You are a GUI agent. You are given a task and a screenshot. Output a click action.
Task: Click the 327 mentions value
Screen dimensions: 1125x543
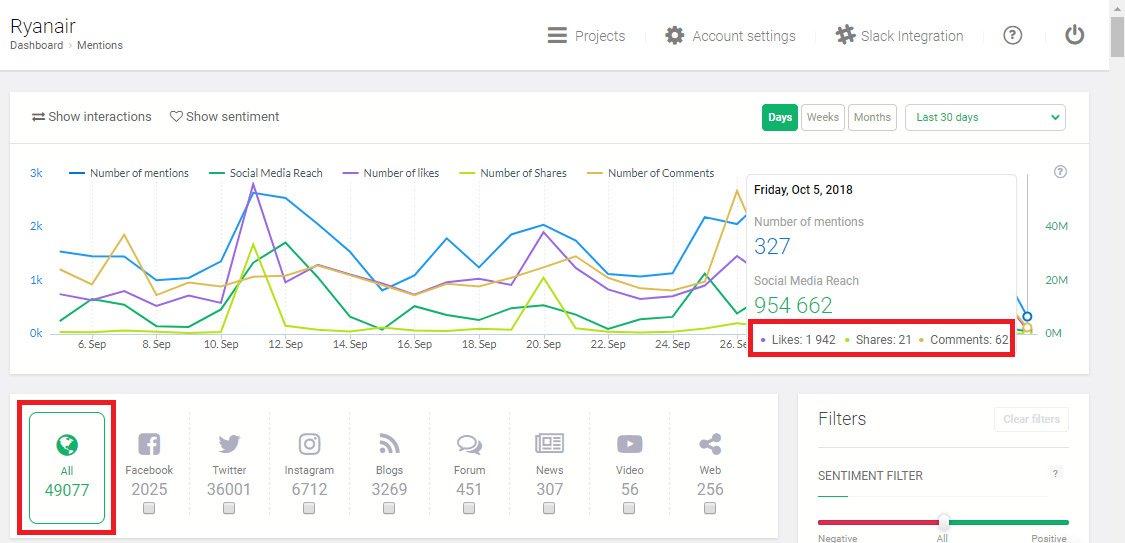click(x=772, y=247)
